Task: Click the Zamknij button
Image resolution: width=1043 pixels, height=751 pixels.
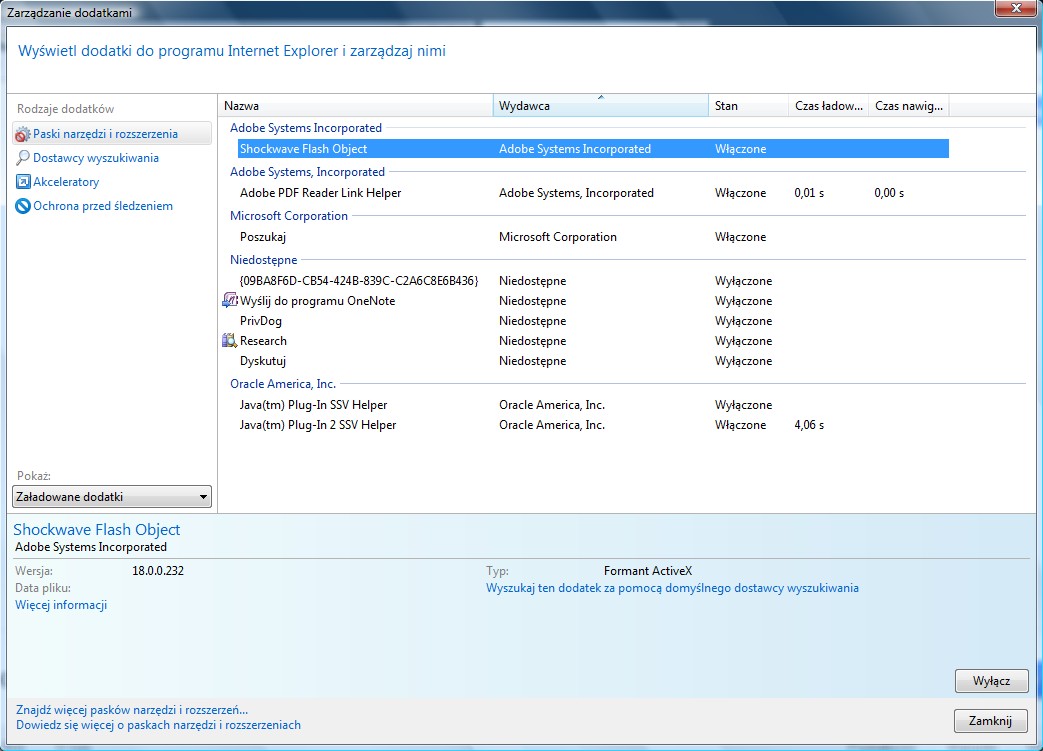Action: tap(990, 720)
